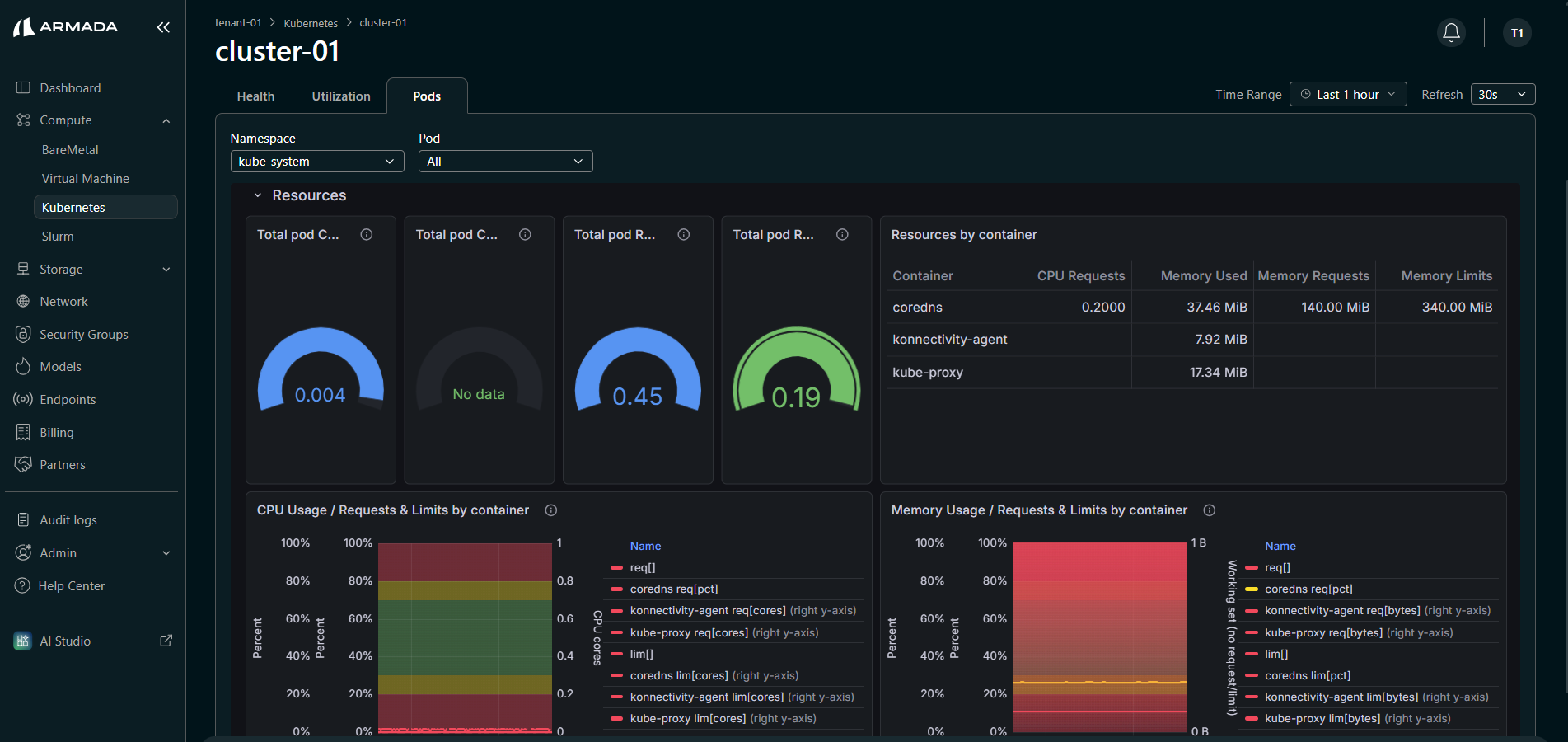Open the Namespace kube-system dropdown
Viewport: 1568px width, 742px height.
[317, 162]
